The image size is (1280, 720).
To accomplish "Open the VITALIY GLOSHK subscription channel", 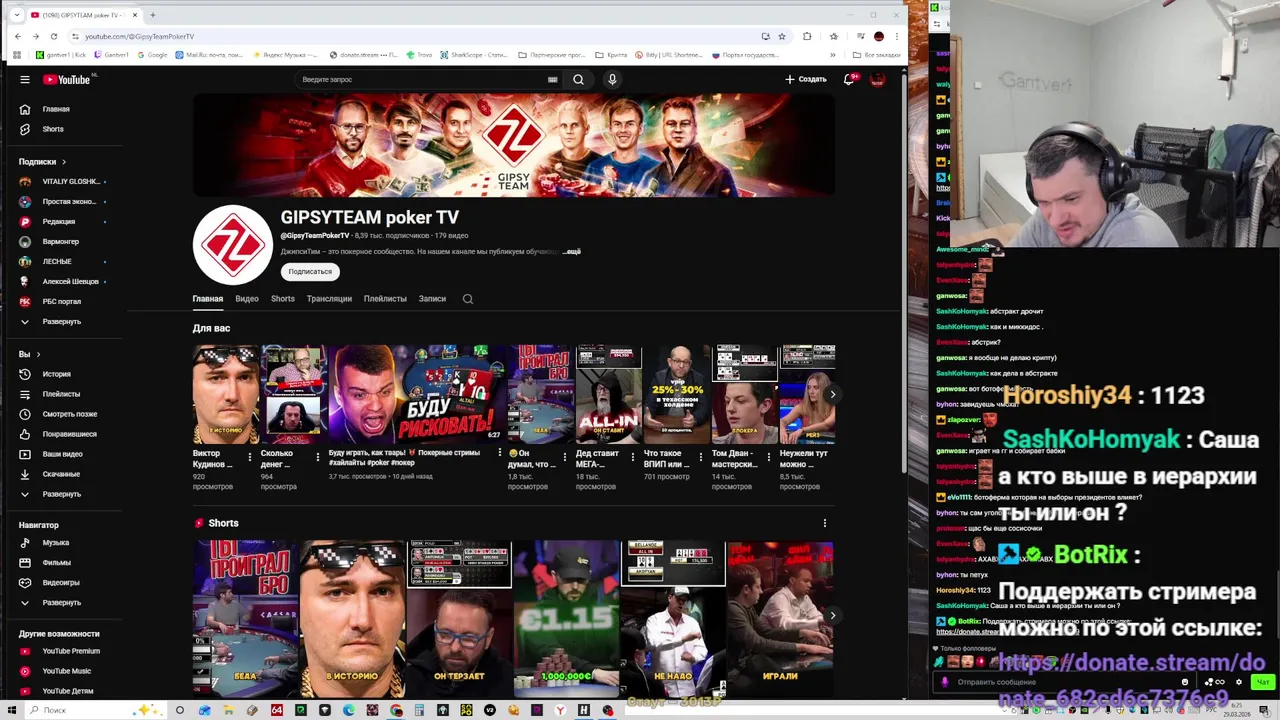I will click(63, 181).
